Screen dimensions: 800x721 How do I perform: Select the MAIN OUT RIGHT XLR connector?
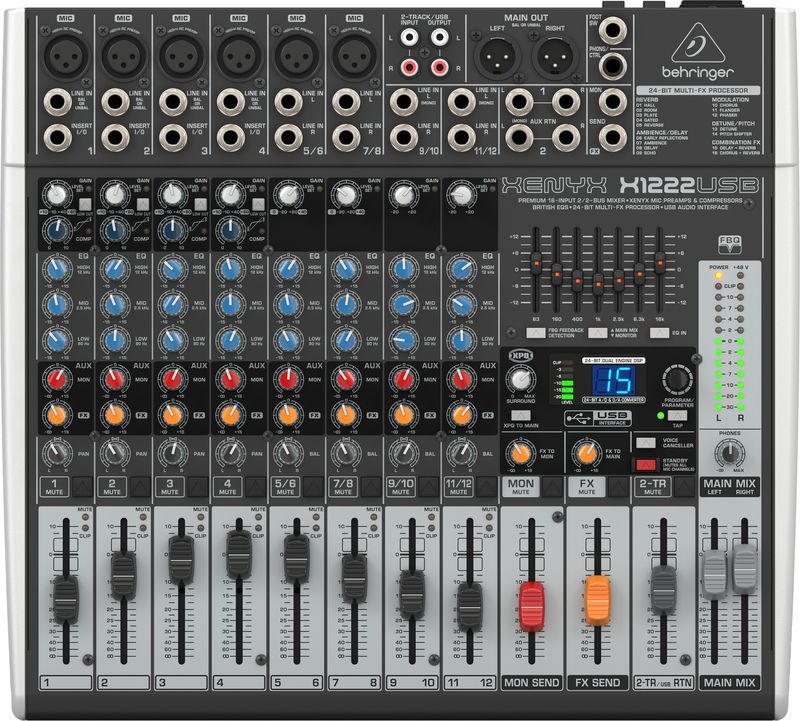pyautogui.click(x=555, y=57)
